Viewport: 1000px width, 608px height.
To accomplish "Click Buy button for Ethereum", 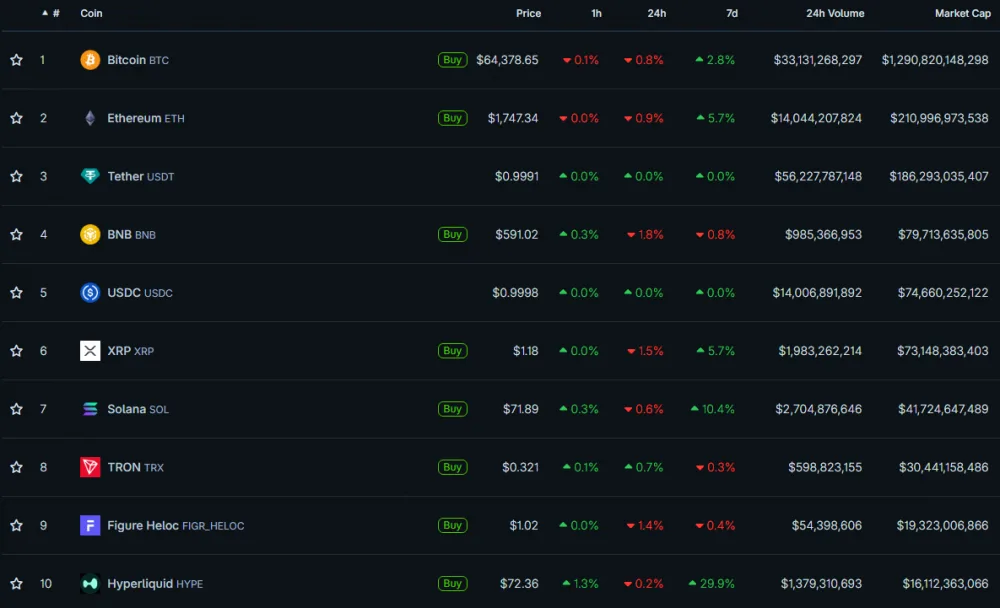I will click(x=452, y=118).
